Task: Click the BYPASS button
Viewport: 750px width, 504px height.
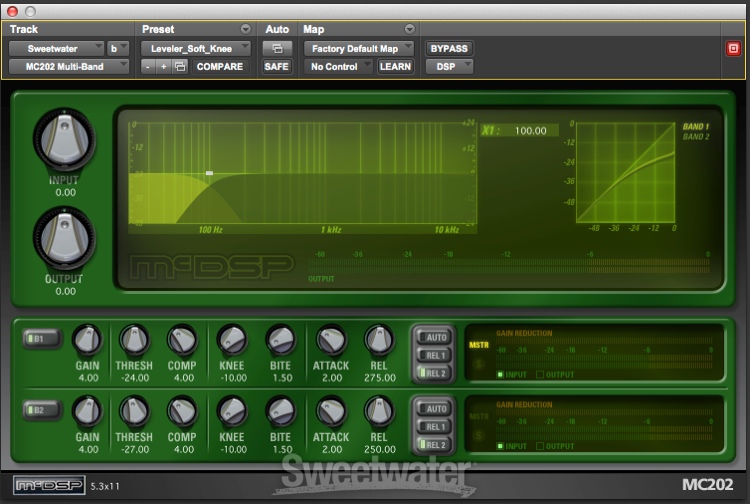Action: pos(449,48)
